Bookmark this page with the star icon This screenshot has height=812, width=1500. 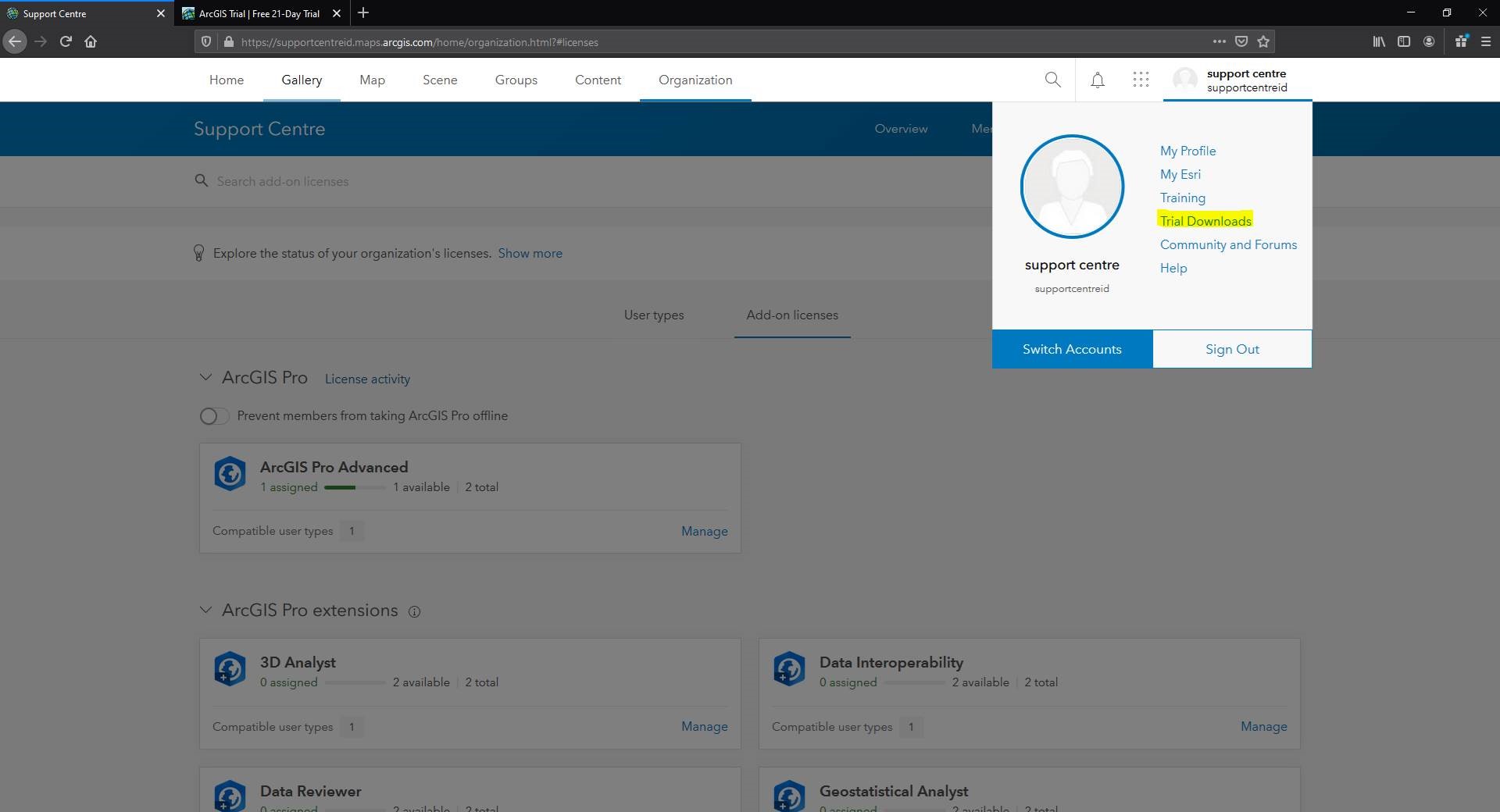tap(1263, 41)
